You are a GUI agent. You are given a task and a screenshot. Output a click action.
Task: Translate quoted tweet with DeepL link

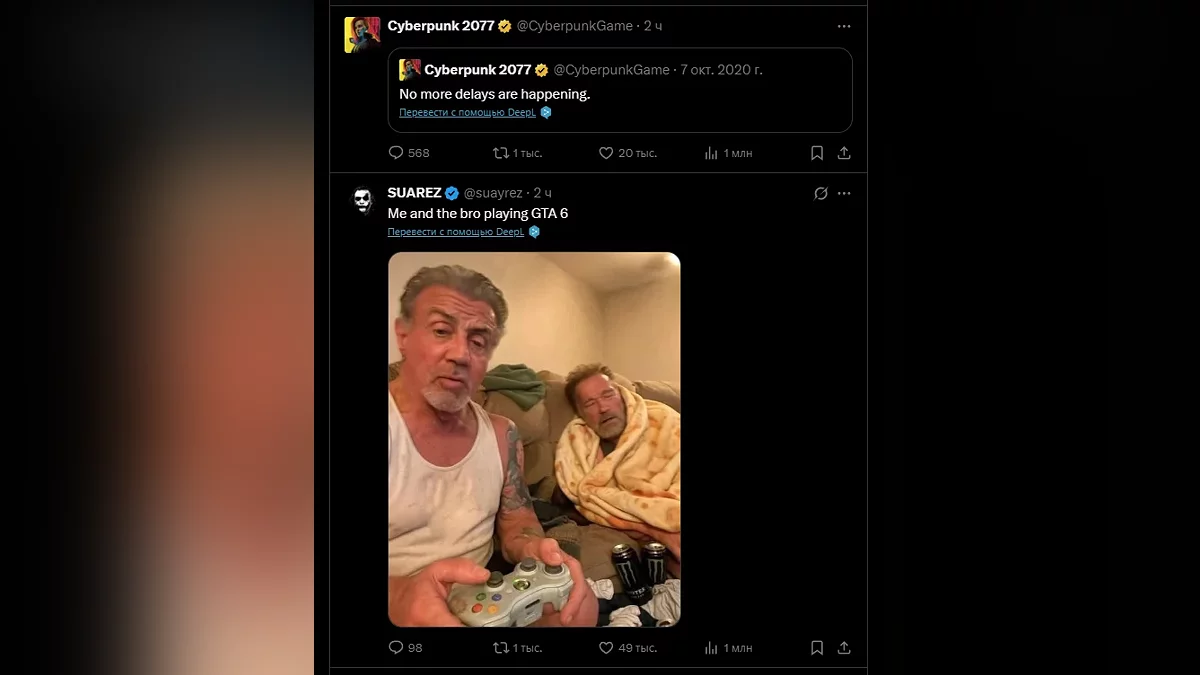[x=468, y=113]
